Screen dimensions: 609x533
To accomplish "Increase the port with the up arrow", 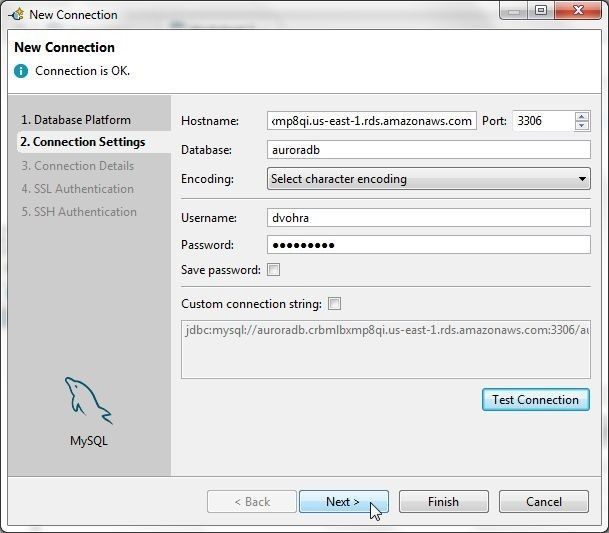I will [x=581, y=116].
